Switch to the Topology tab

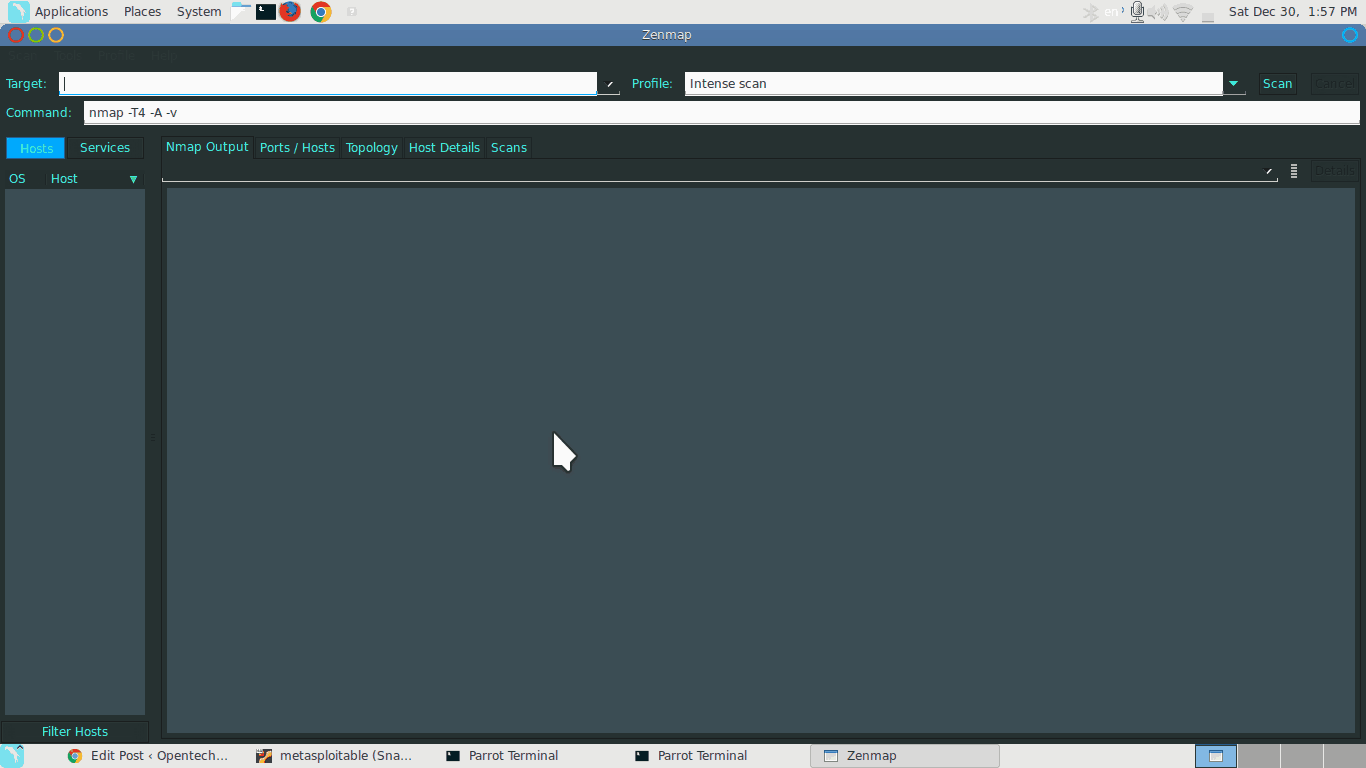pyautogui.click(x=371, y=148)
